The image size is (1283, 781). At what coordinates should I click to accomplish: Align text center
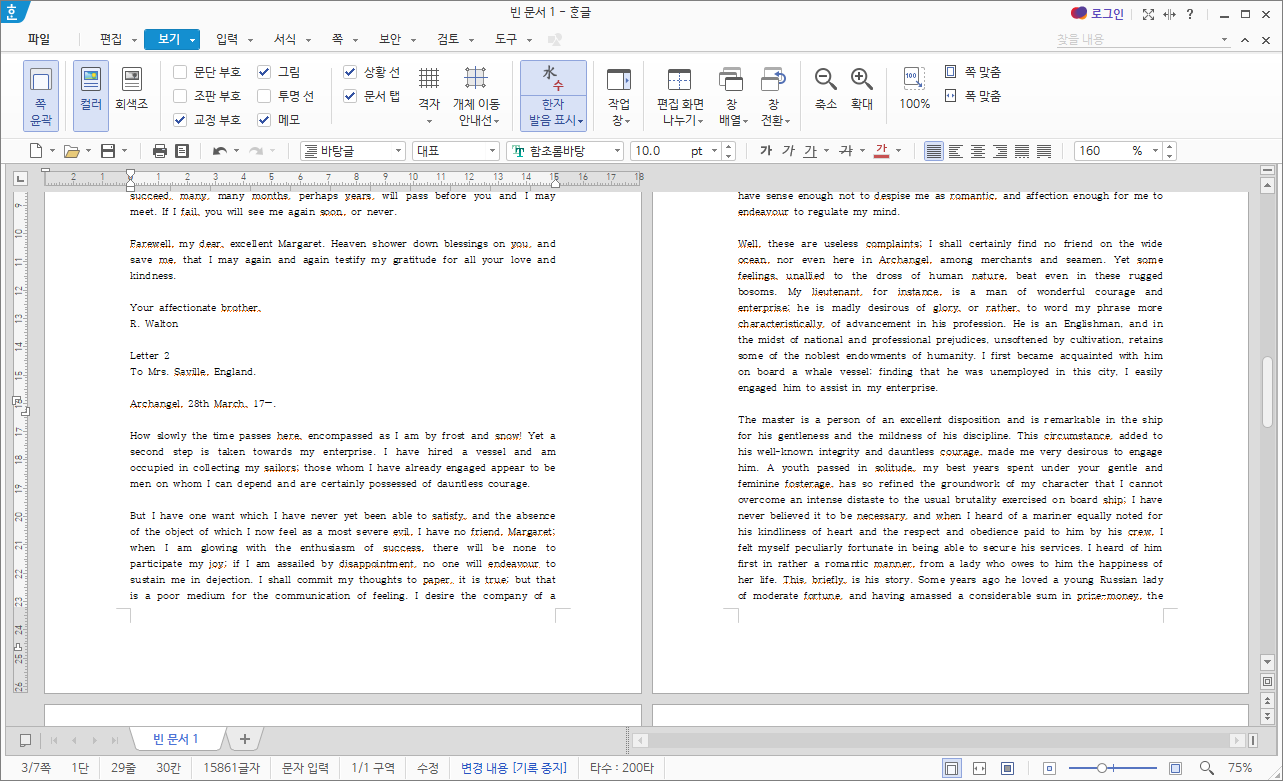click(x=978, y=151)
